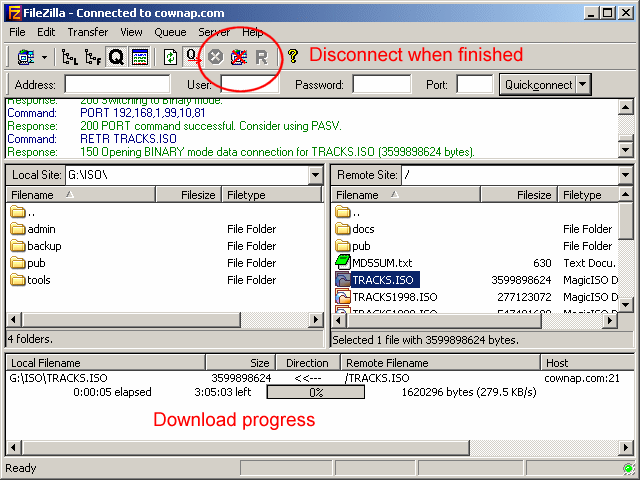640x480 pixels.
Task: Click the Cancel operation icon
Action: [215, 57]
